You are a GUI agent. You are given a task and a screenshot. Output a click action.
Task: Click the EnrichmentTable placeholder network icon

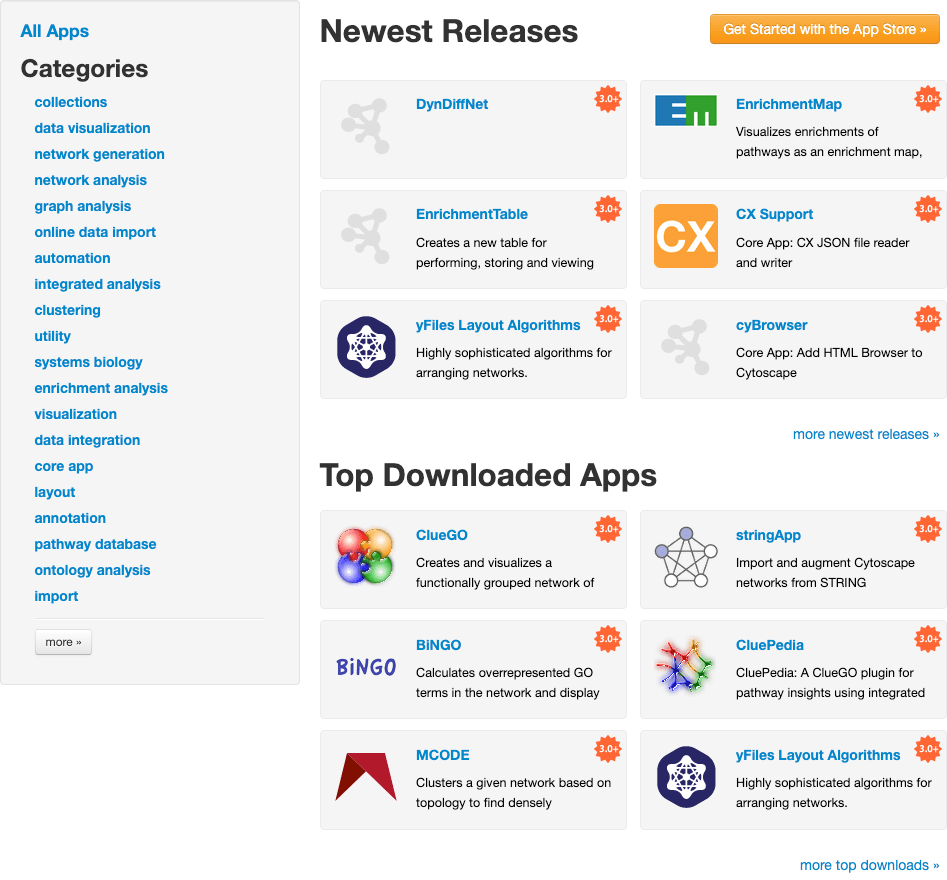pos(366,236)
